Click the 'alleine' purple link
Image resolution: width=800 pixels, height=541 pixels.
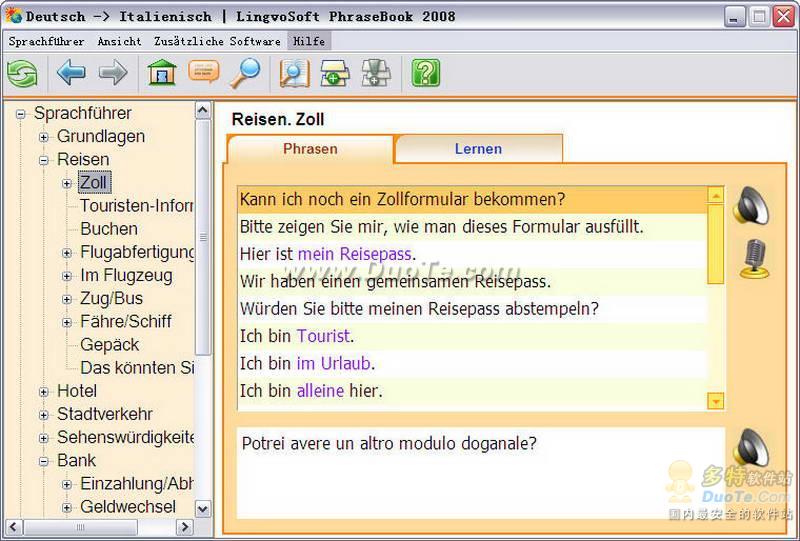[320, 391]
